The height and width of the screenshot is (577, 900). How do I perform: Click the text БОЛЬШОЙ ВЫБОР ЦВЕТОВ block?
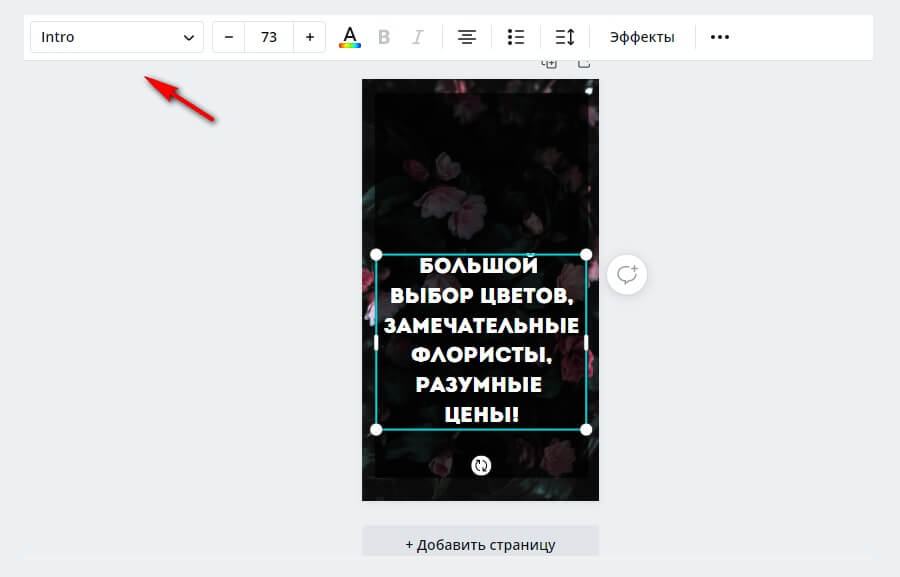pyautogui.click(x=481, y=340)
